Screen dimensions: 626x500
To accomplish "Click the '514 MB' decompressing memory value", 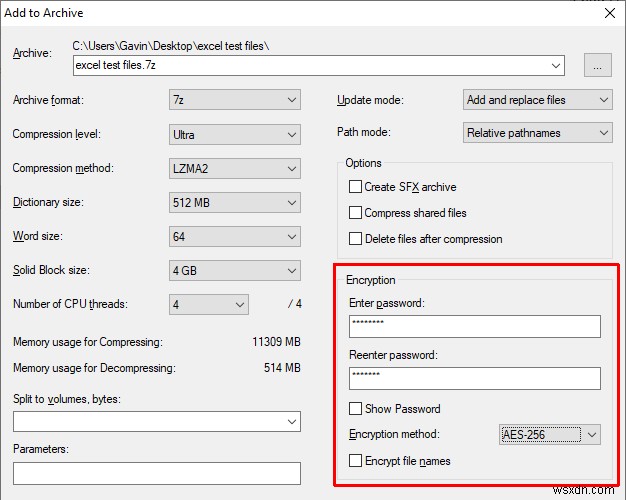I will (x=282, y=368).
